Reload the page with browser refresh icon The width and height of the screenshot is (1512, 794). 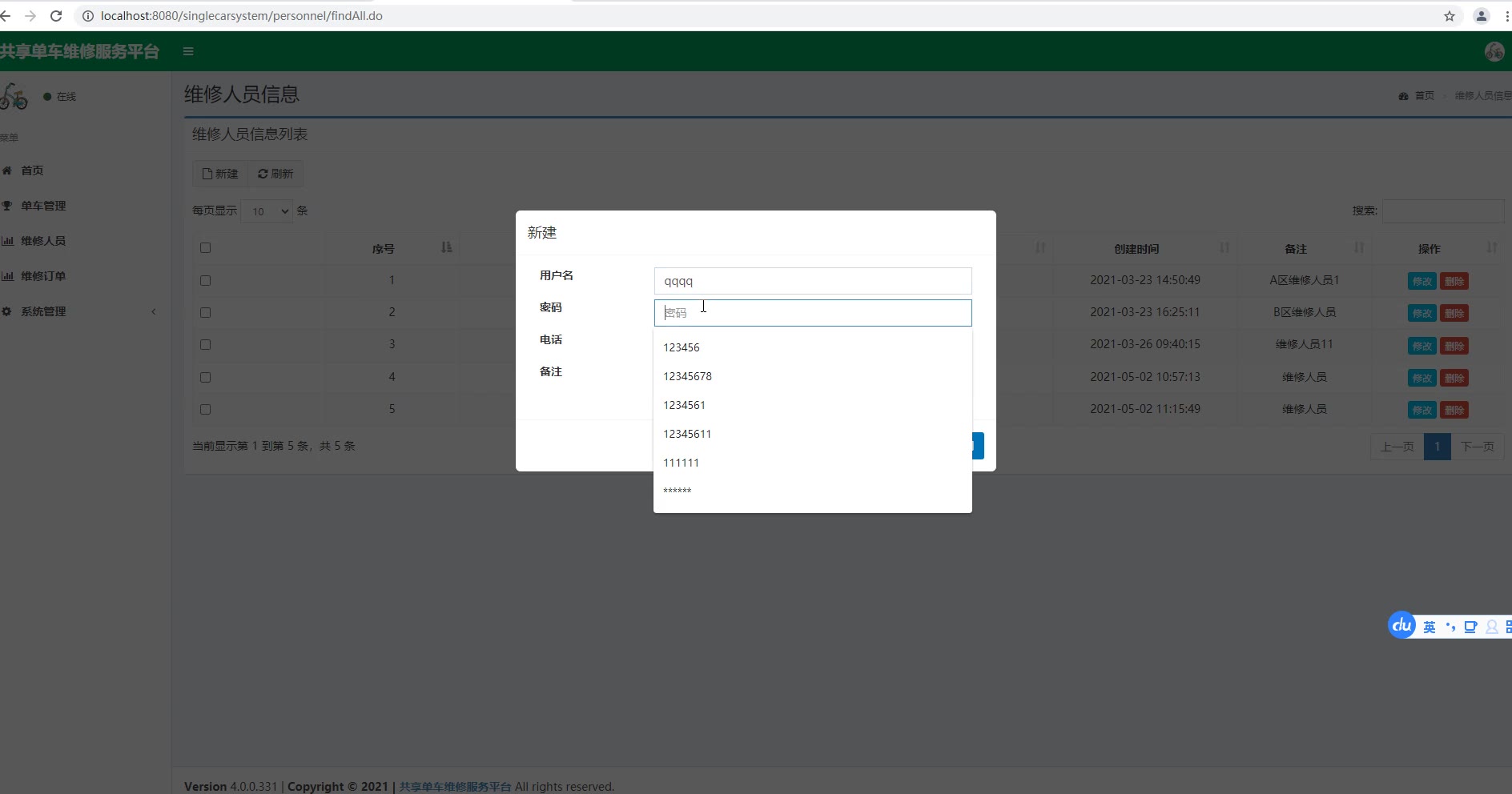point(56,16)
